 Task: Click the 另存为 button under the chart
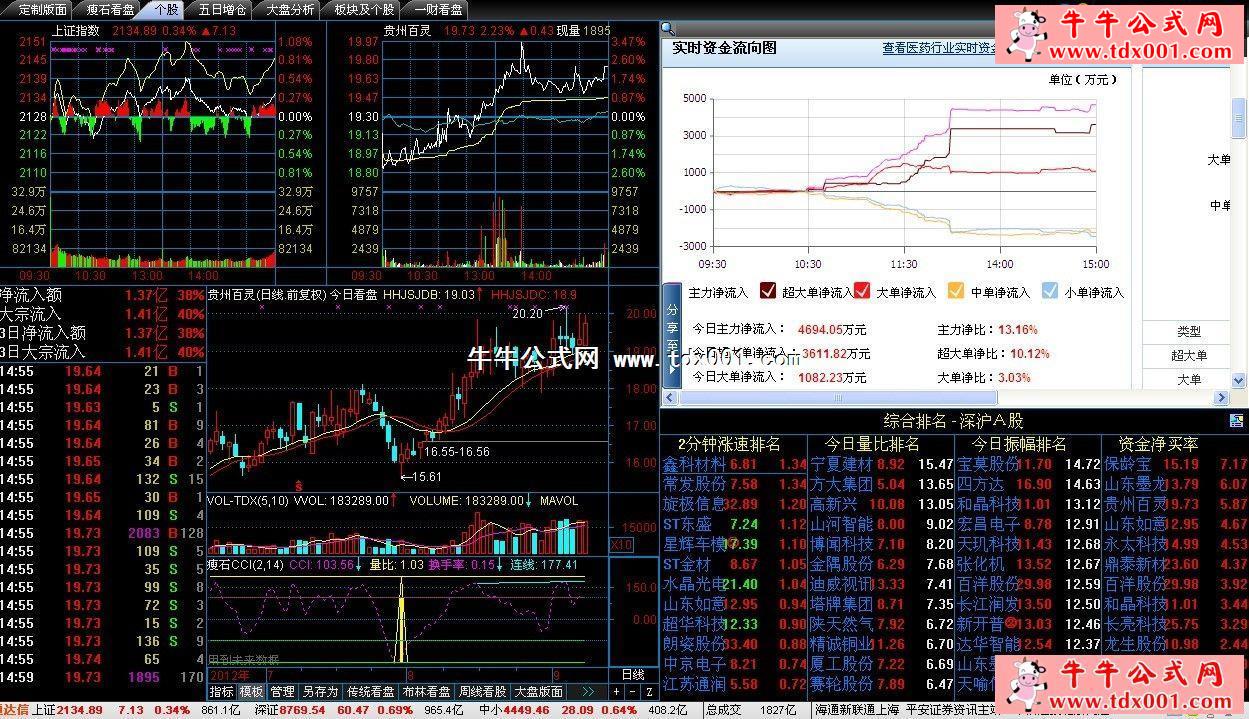pyautogui.click(x=320, y=692)
